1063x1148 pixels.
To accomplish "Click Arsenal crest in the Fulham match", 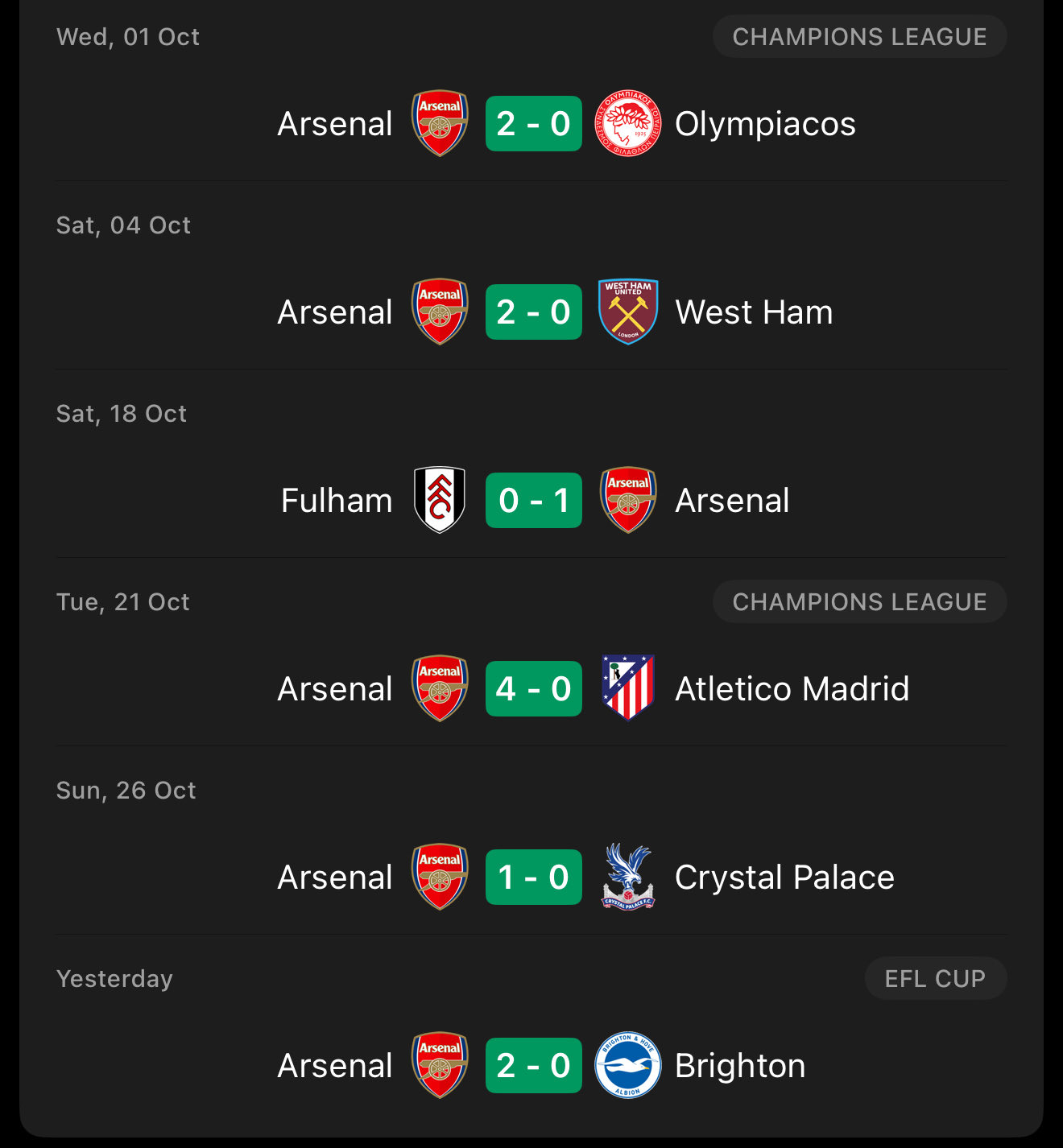I will click(628, 500).
